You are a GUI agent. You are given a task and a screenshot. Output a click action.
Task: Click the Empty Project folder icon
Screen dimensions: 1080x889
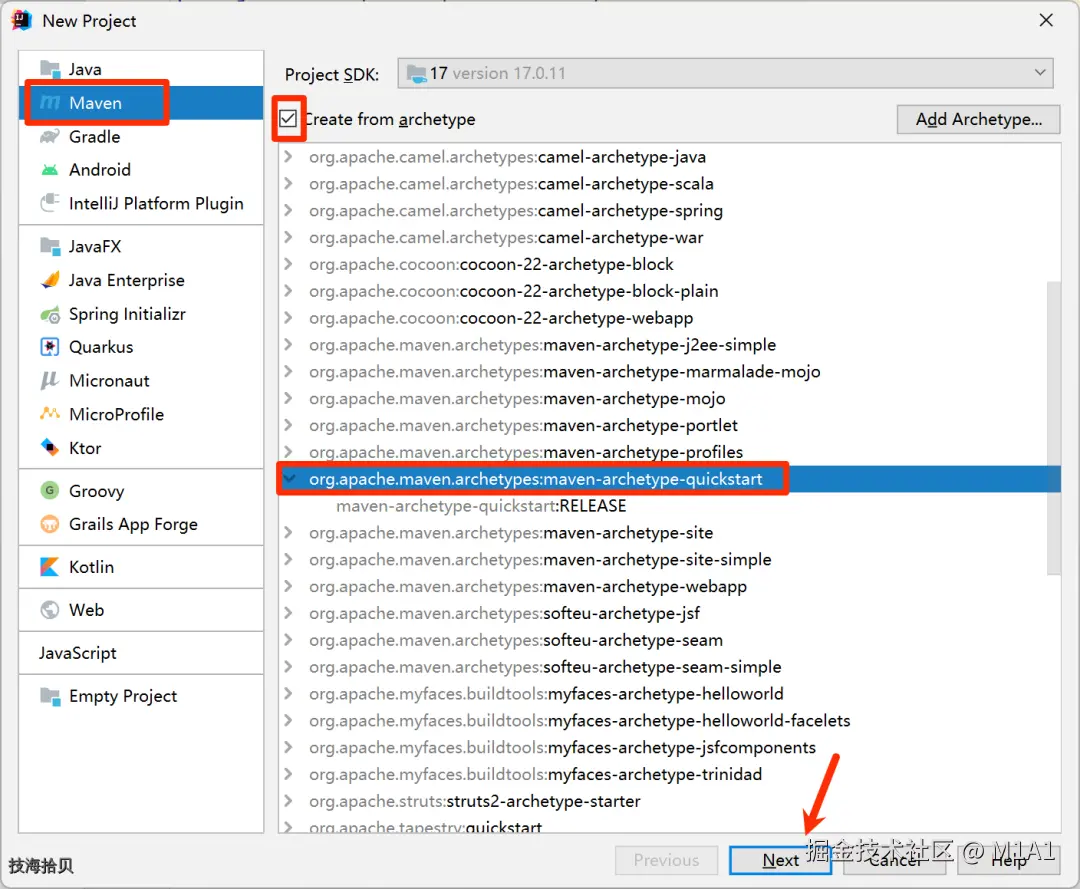50,696
